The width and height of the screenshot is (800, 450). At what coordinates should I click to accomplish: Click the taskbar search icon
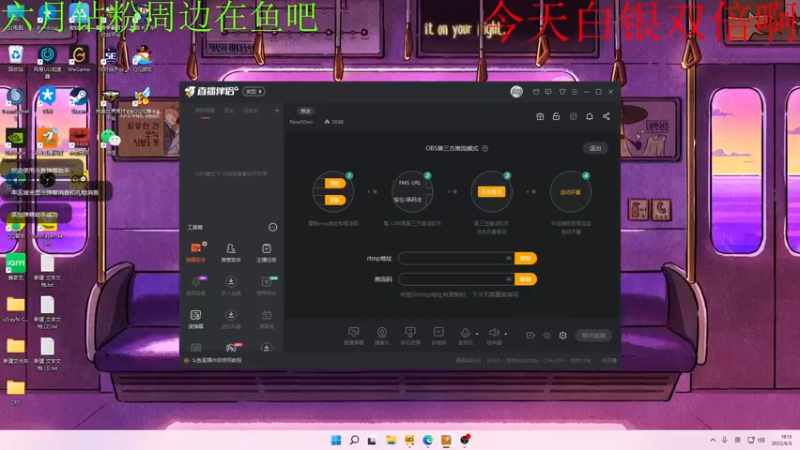pyautogui.click(x=354, y=440)
